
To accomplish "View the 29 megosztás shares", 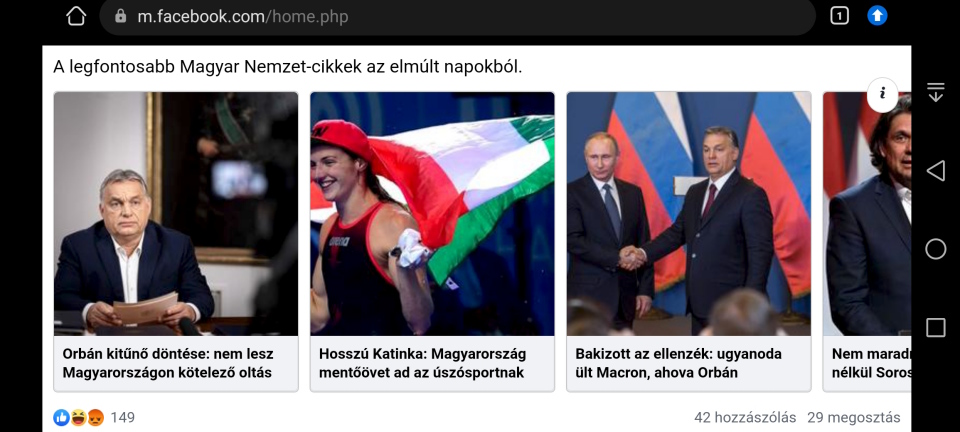I will pos(853,417).
